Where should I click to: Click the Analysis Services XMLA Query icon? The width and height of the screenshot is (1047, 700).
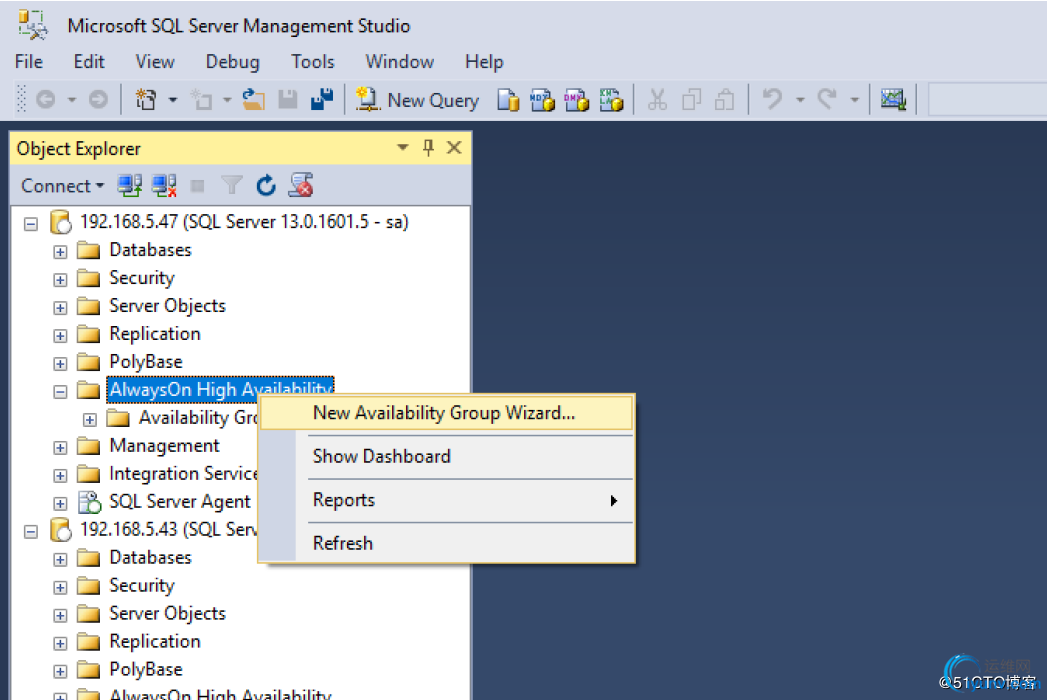pyautogui.click(x=611, y=100)
